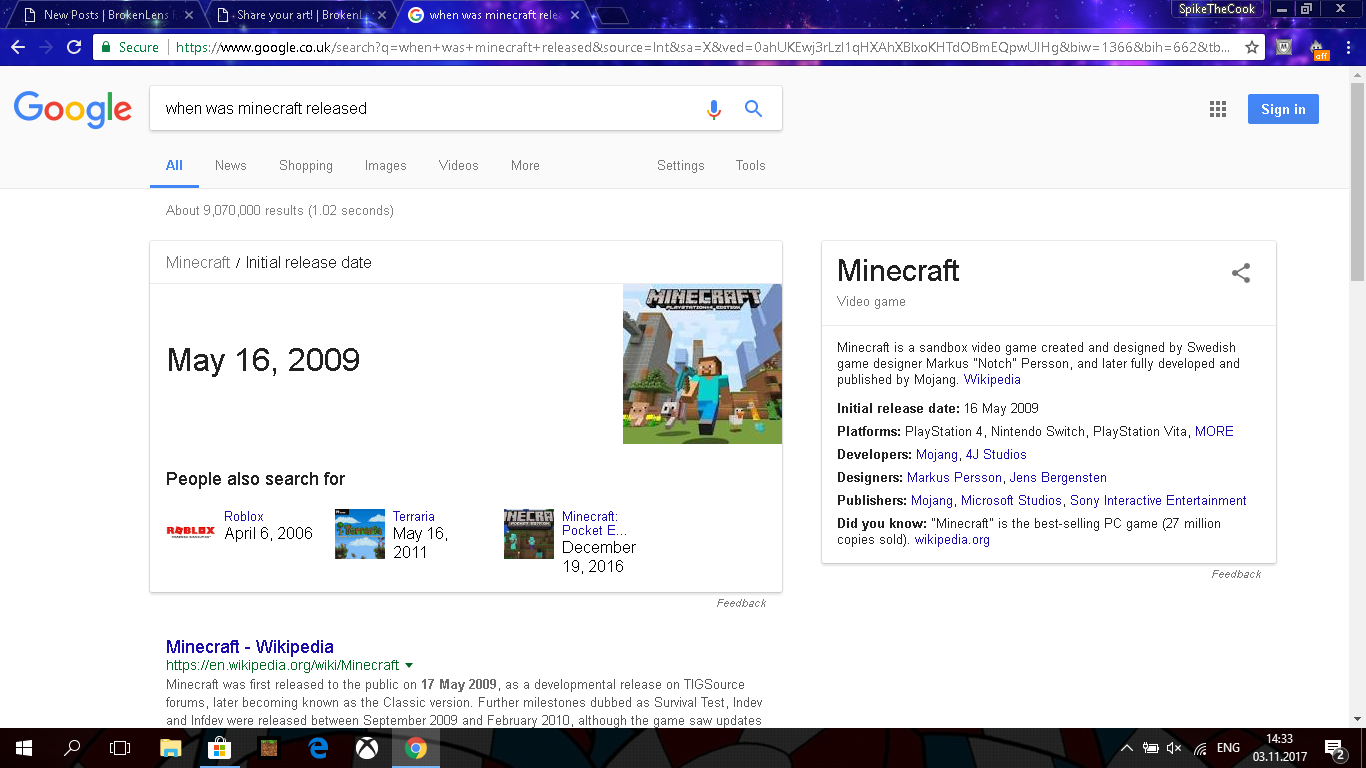Viewport: 1366px width, 768px height.
Task: Open the Google apps grid icon
Action: click(1218, 110)
